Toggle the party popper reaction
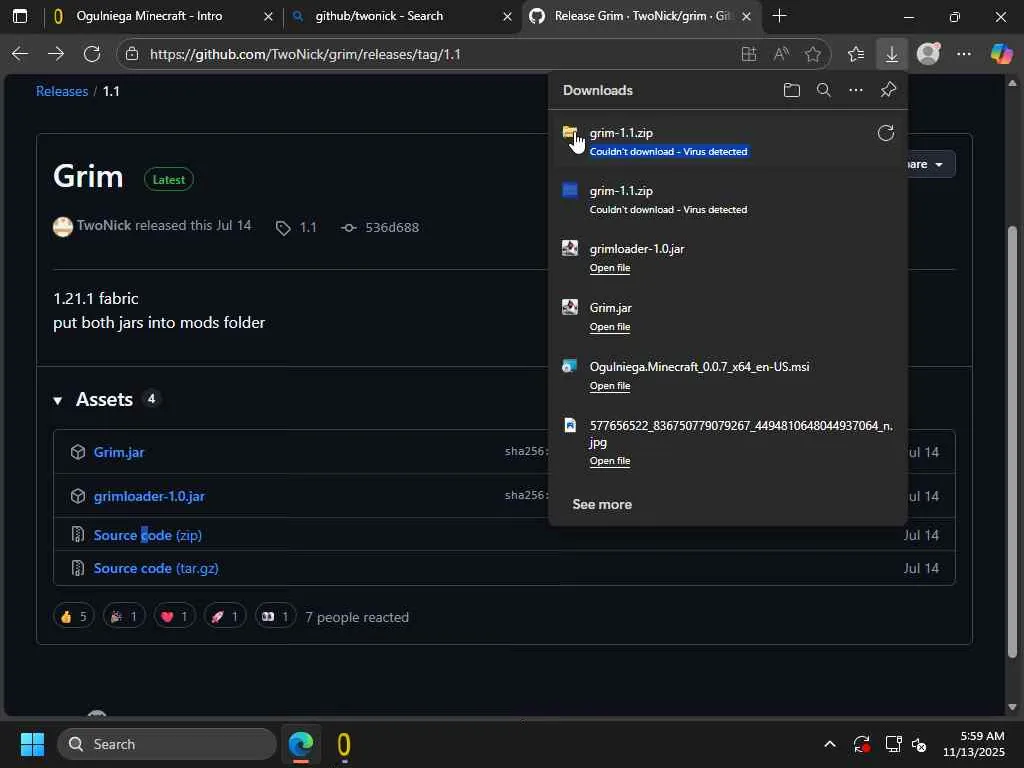 coord(124,616)
